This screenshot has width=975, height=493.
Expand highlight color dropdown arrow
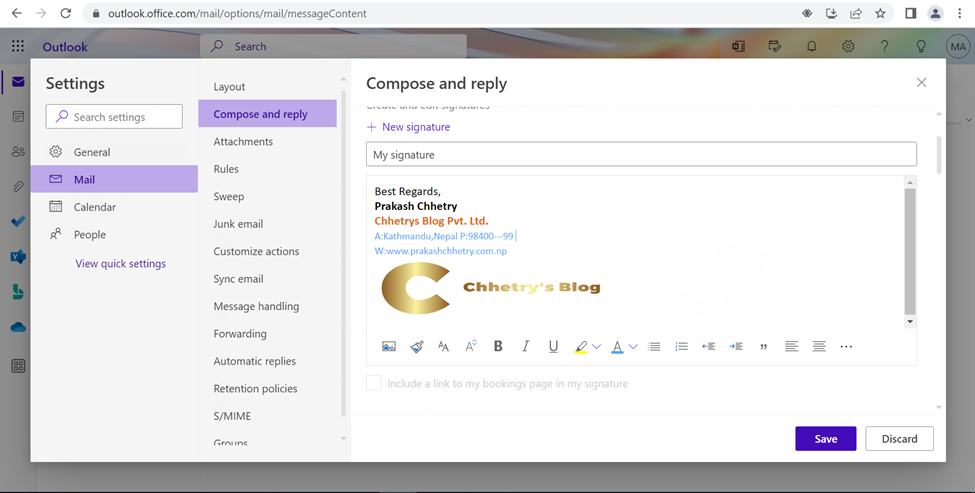click(596, 347)
